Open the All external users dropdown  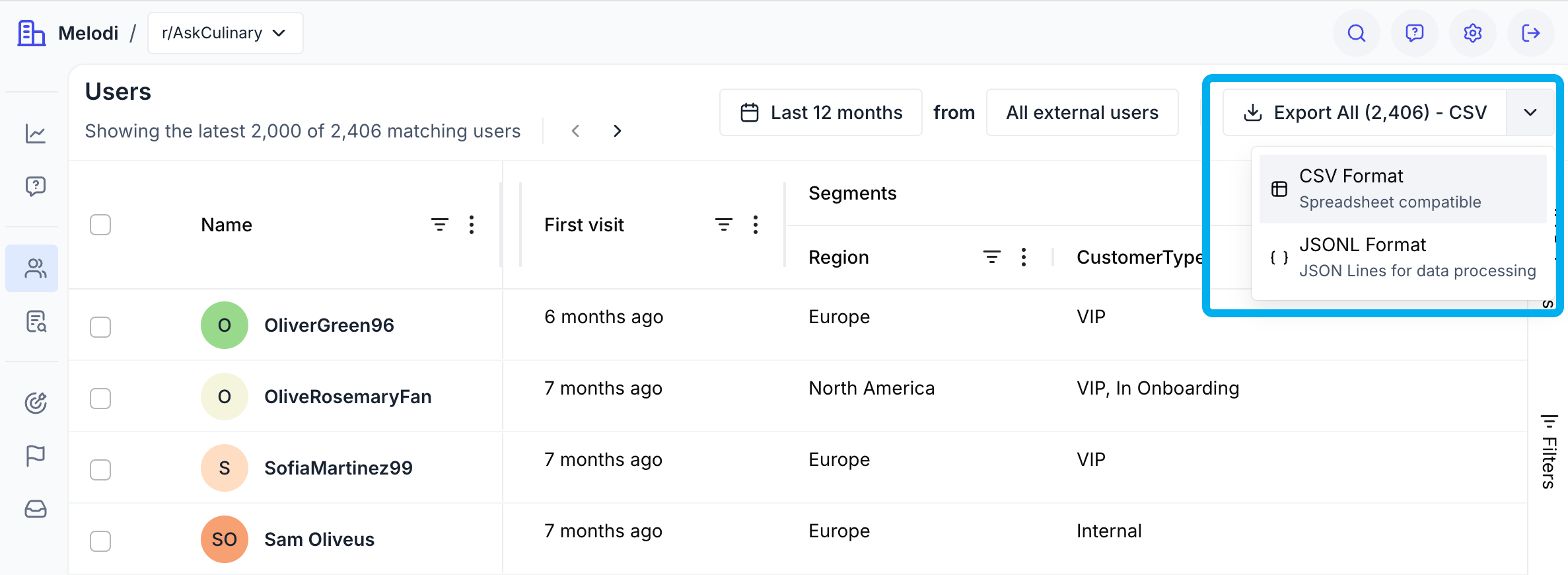point(1082,112)
